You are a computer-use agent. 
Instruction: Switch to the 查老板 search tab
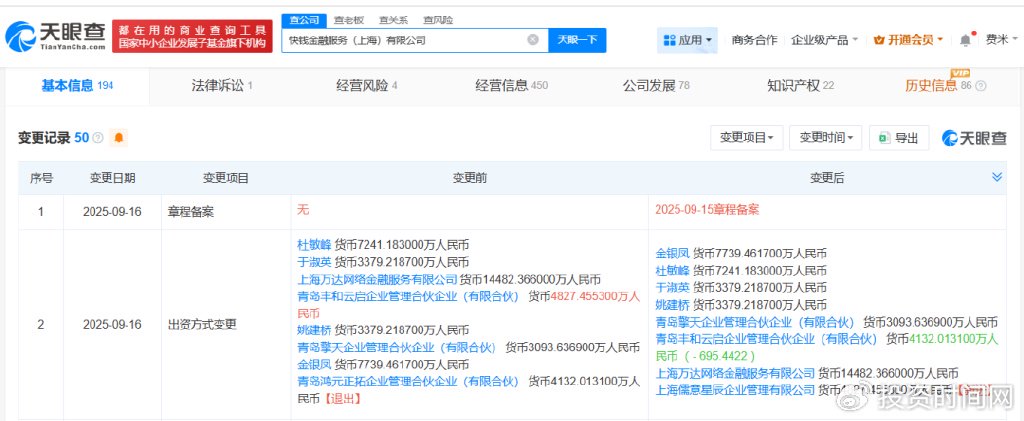[349, 20]
